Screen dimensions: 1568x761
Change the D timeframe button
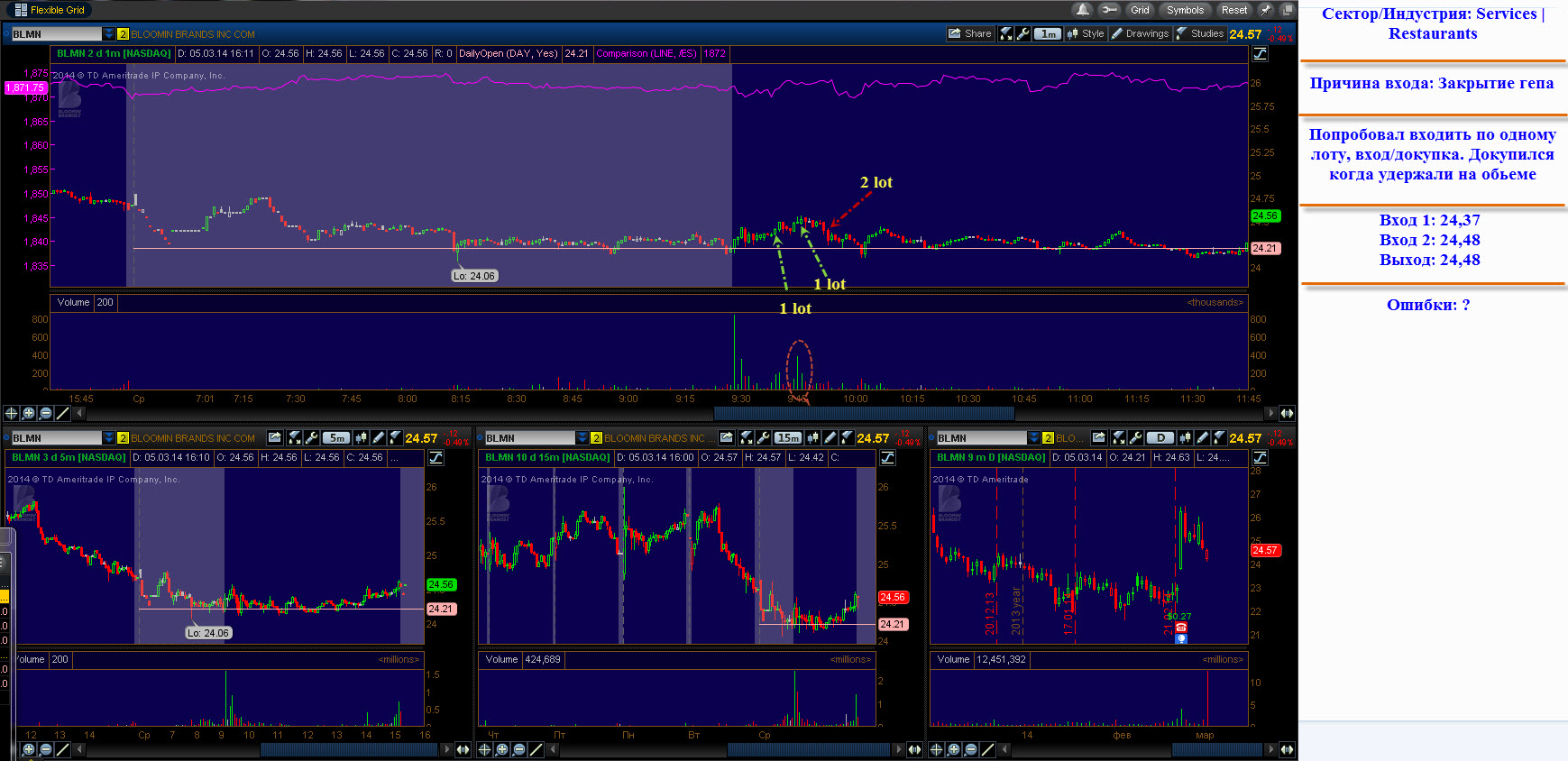[1160, 437]
